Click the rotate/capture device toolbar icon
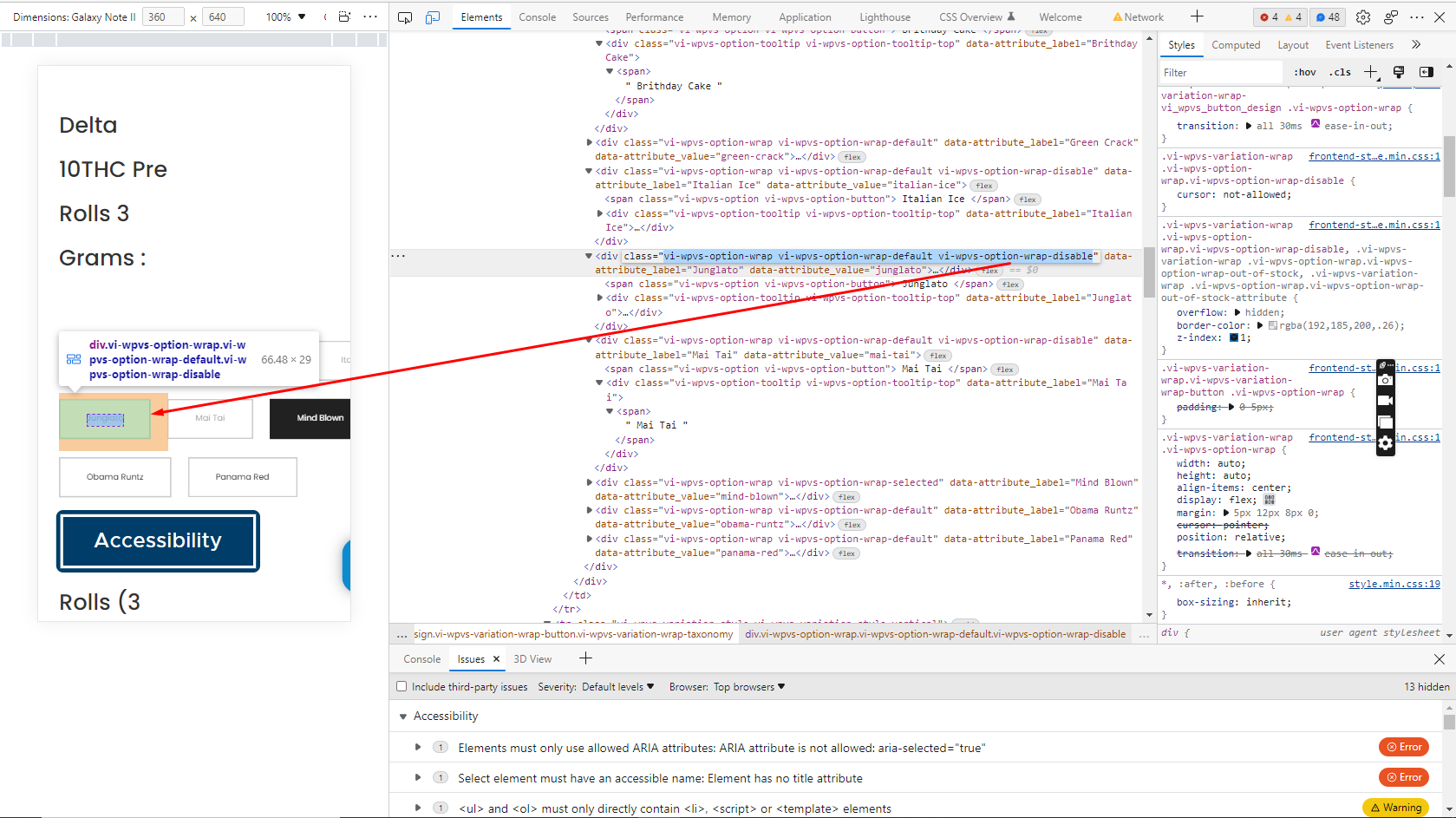The width and height of the screenshot is (1456, 818). (344, 16)
